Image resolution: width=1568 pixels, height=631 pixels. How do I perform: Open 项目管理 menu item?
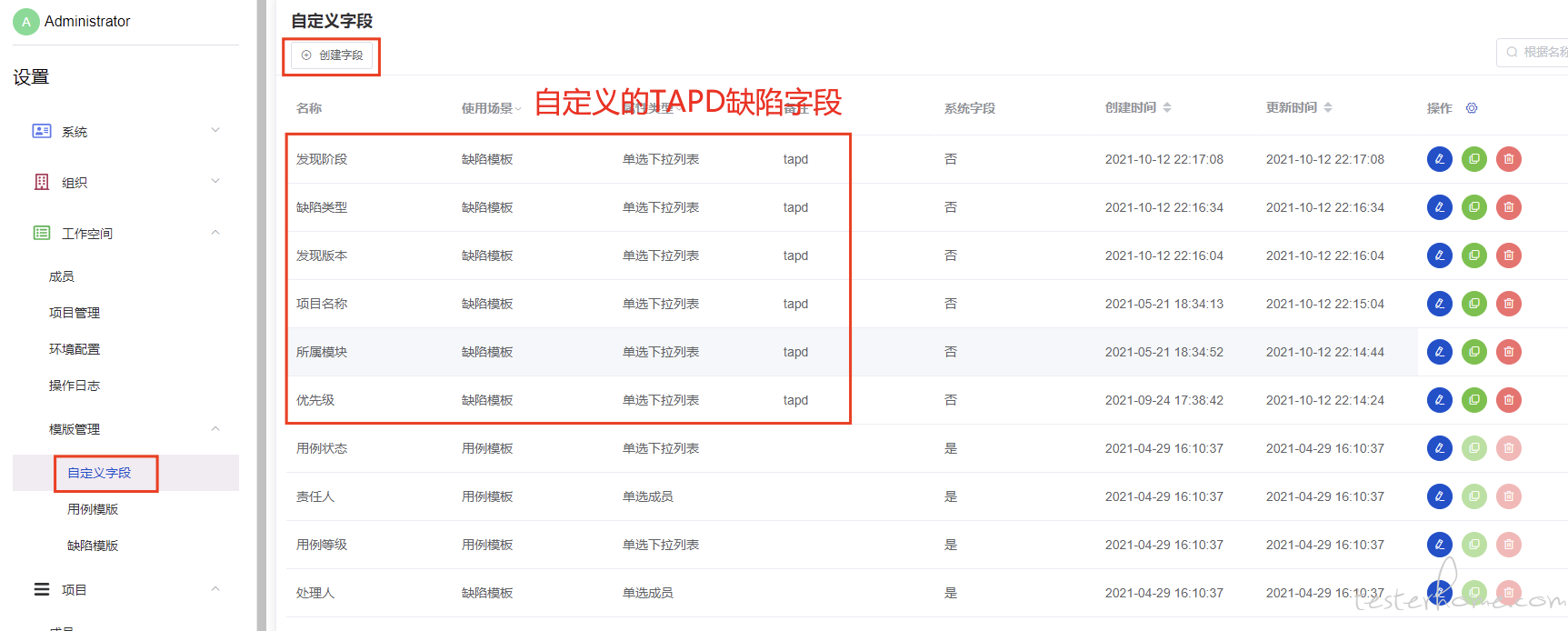click(75, 313)
